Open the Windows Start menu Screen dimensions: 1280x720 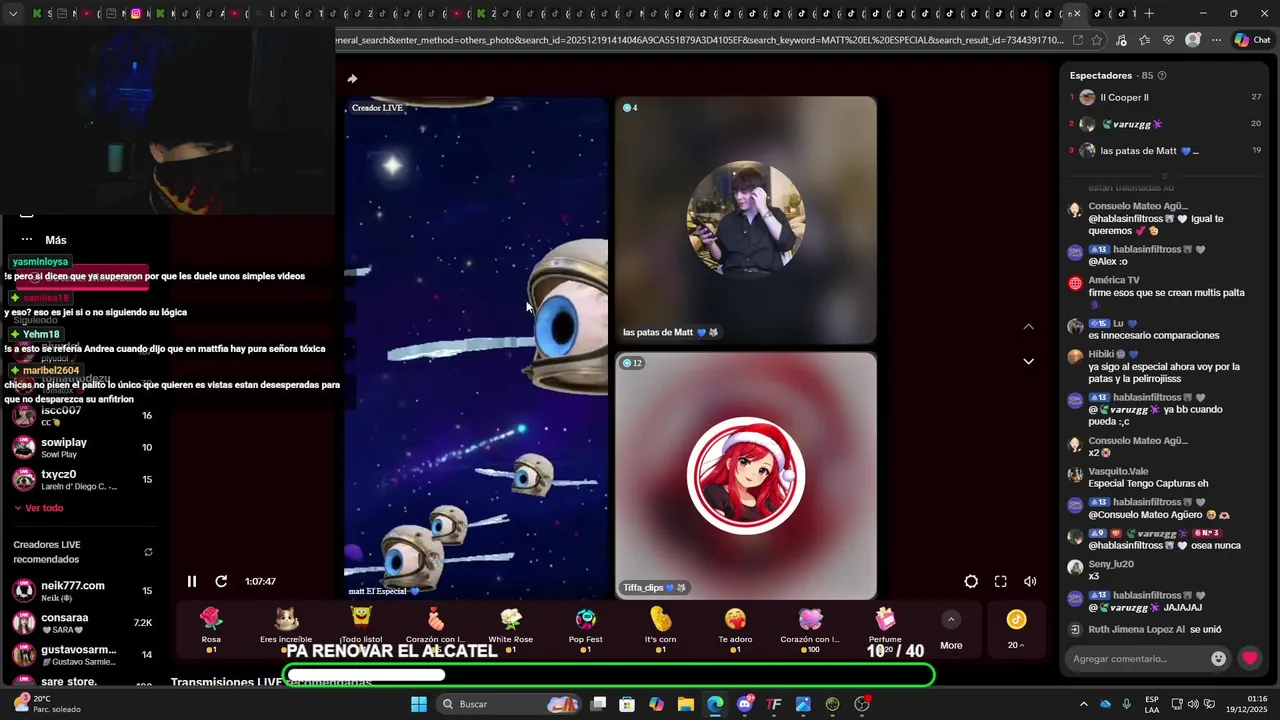click(419, 704)
